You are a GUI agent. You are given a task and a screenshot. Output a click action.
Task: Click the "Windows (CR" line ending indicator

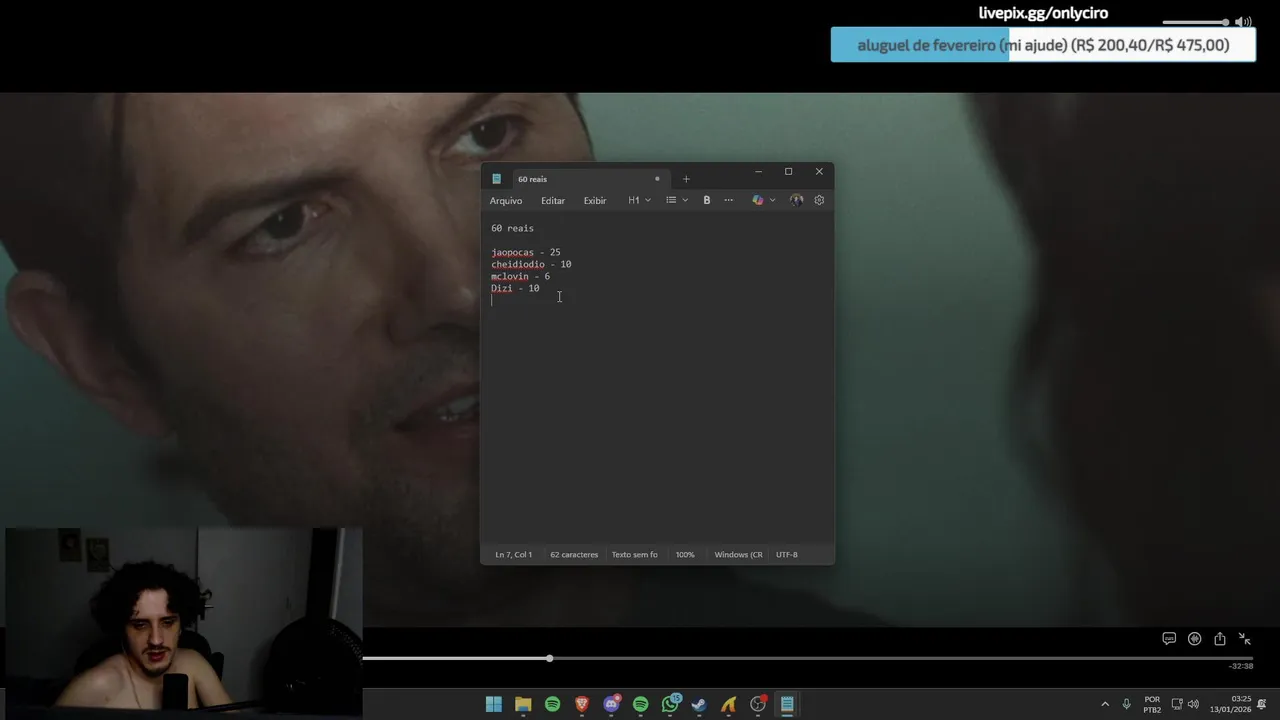[x=738, y=554]
